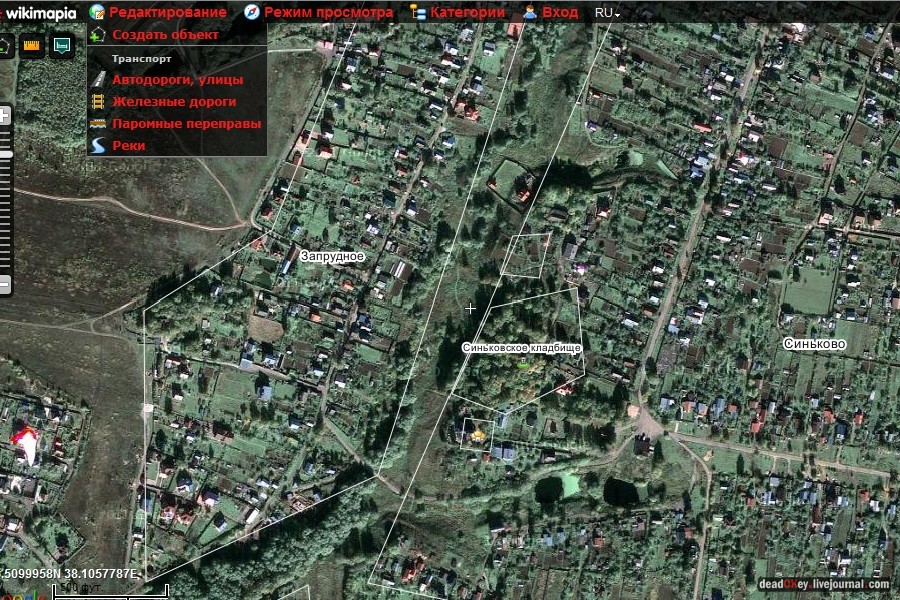Viewport: 900px width, 600px height.
Task: Expand the Категории menu
Action: pos(467,12)
